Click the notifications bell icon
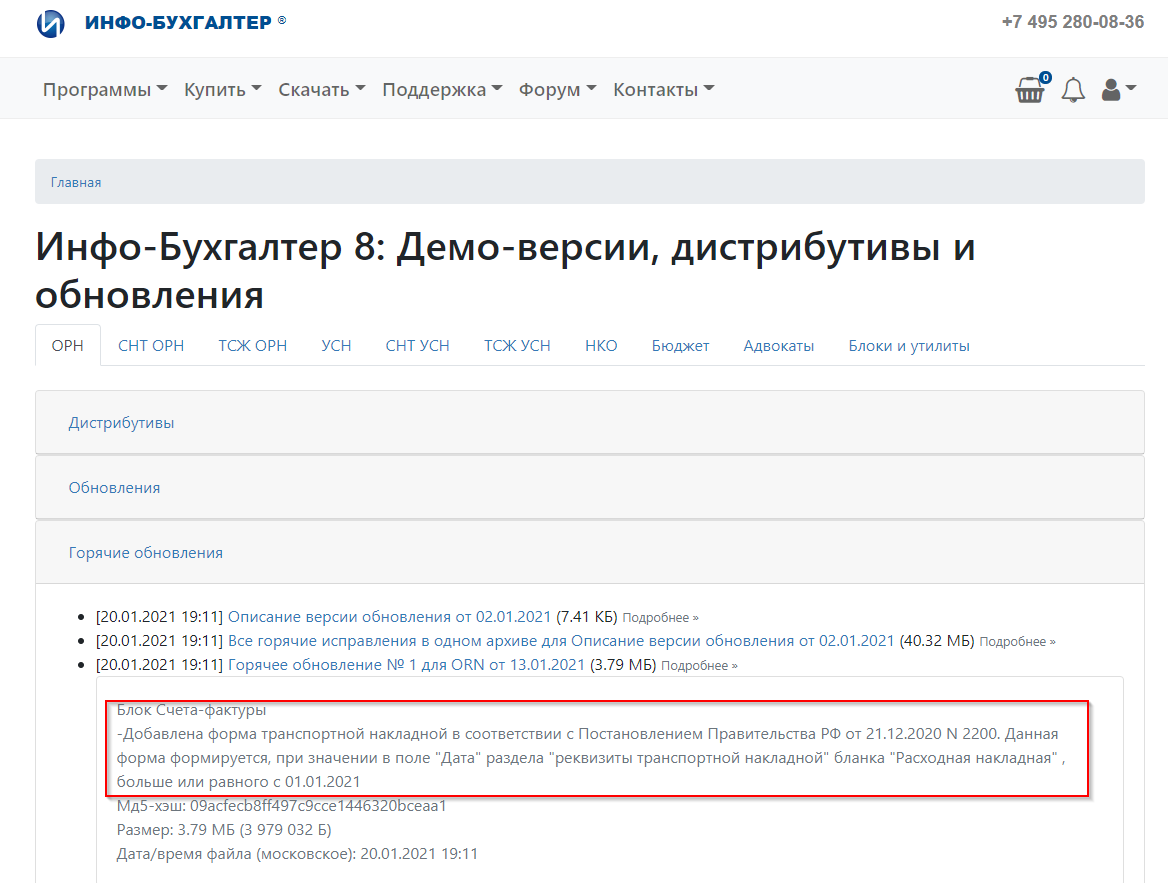This screenshot has width=1168, height=883. (1073, 89)
